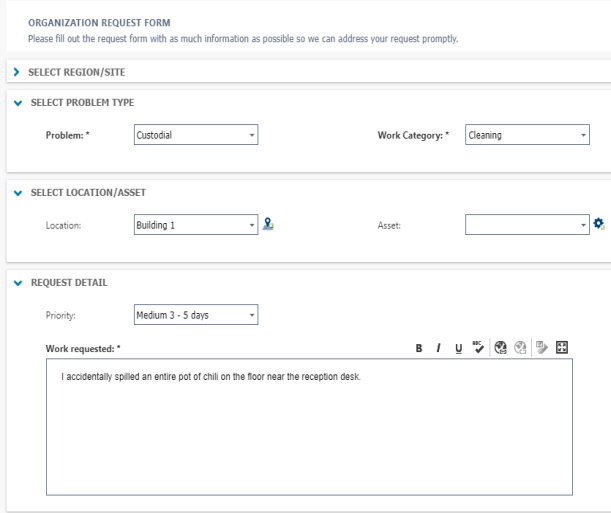Open the Location dropdown showing Building 1
This screenshot has width=611, height=513.
coord(196,225)
